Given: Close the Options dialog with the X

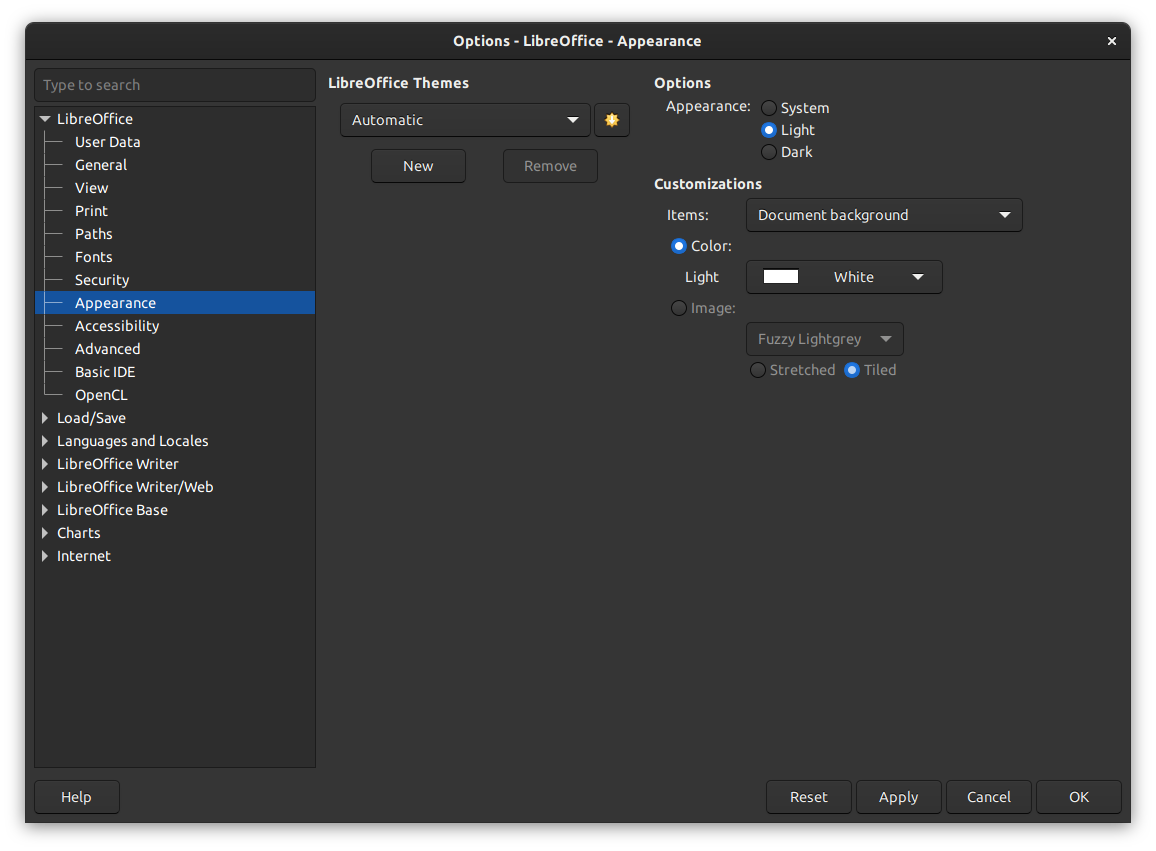Looking at the screenshot, I should 1111,41.
